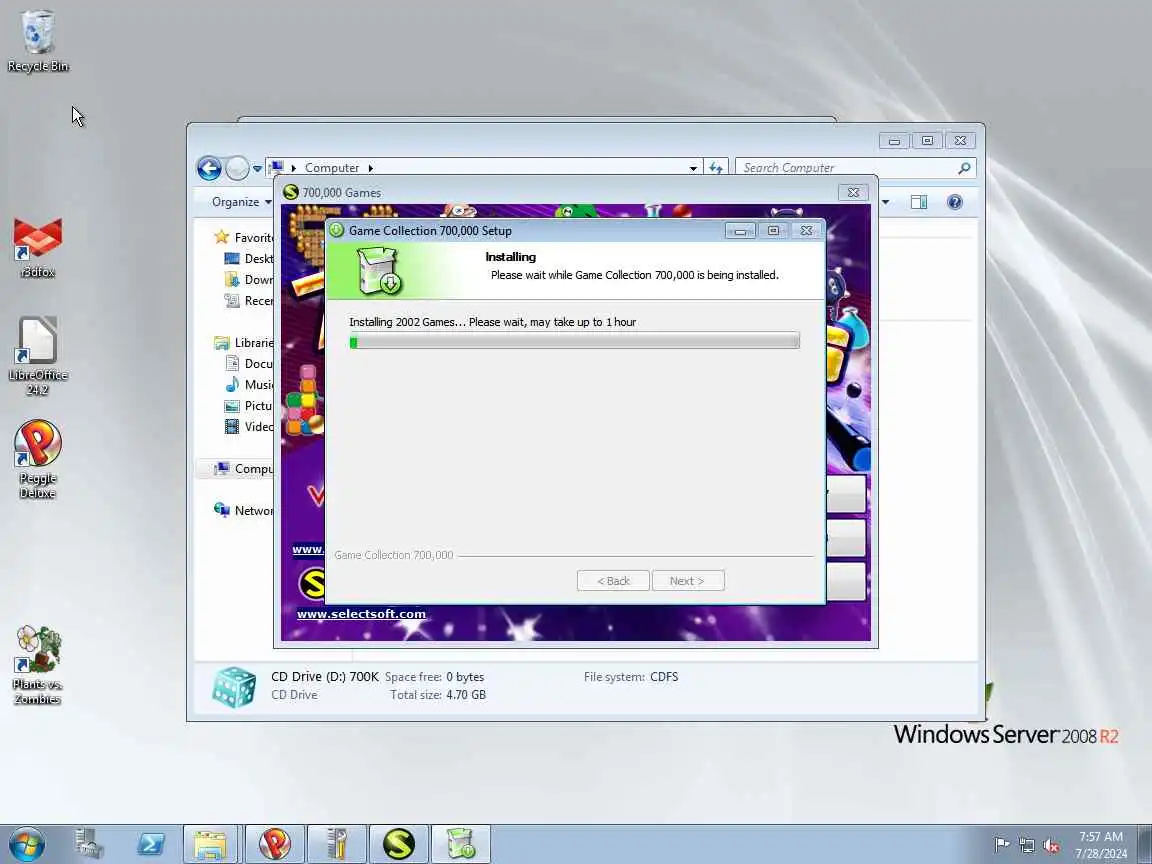Screen dimensions: 1152x864
Task: Launch the r3dfox desktop shortcut
Action: (x=37, y=248)
